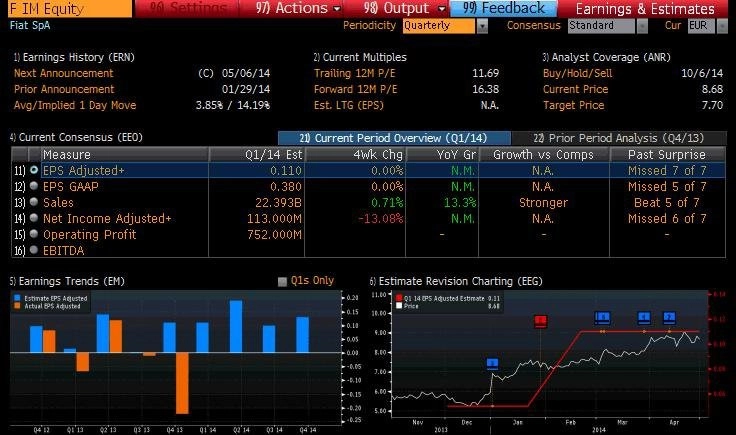
Task: Open the Current Multiples section link
Action: point(360,57)
